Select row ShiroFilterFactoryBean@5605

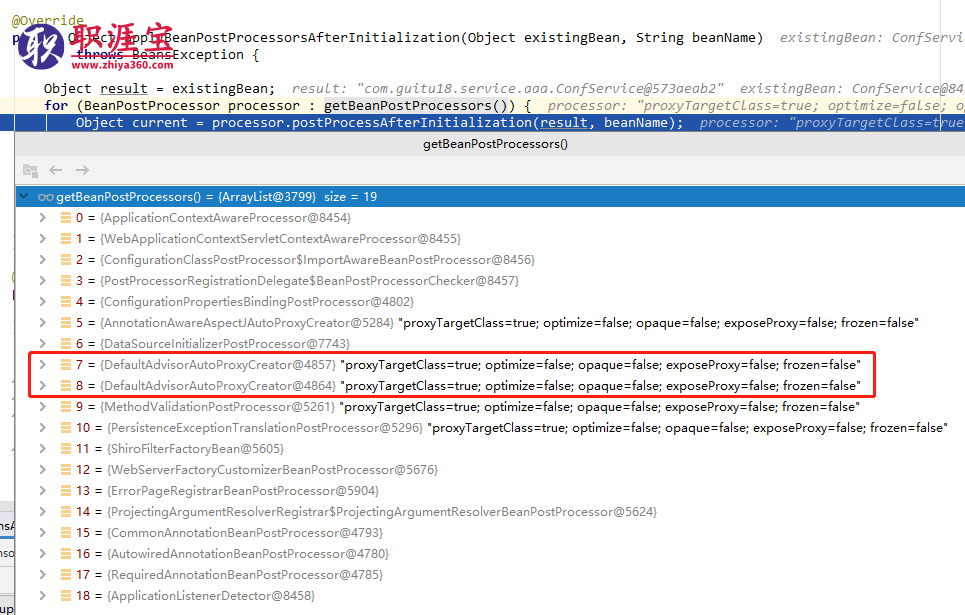tap(490, 448)
